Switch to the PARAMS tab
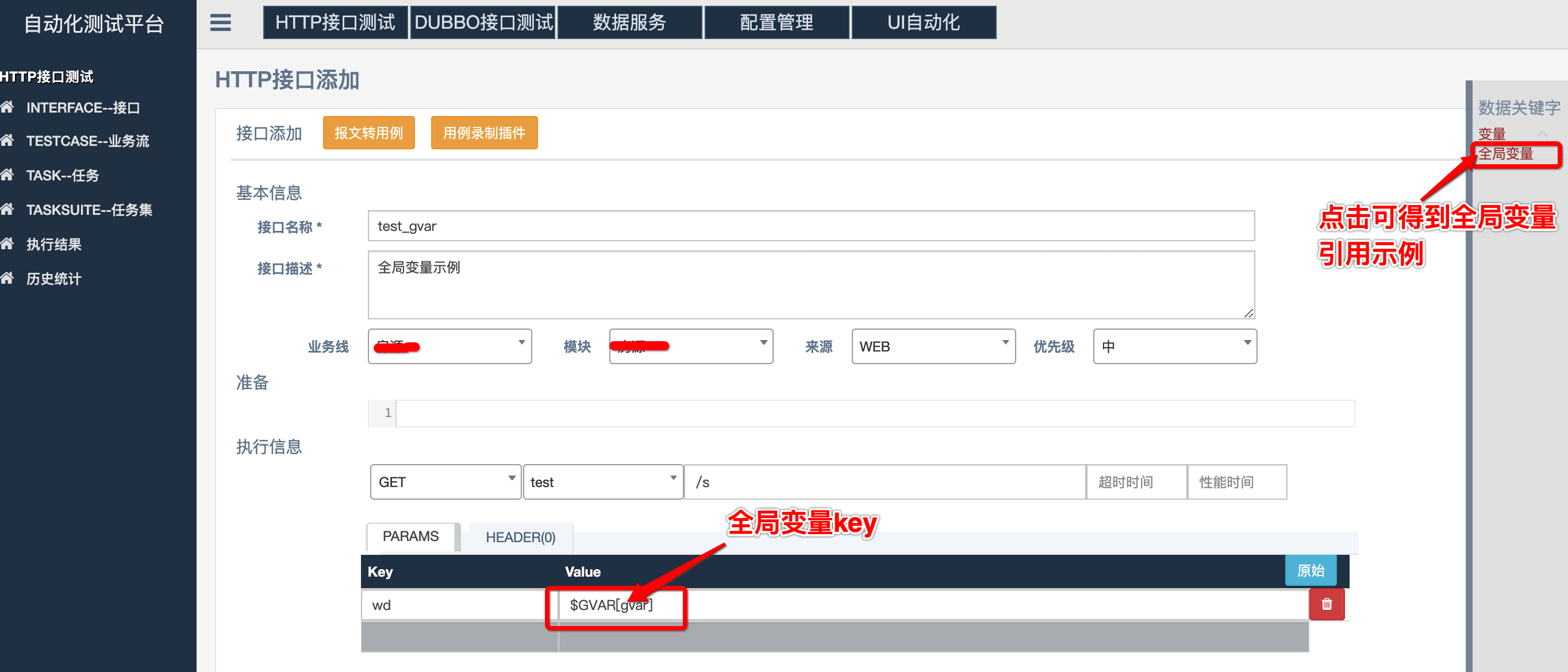Screen dimensions: 1568x672 pos(411,536)
